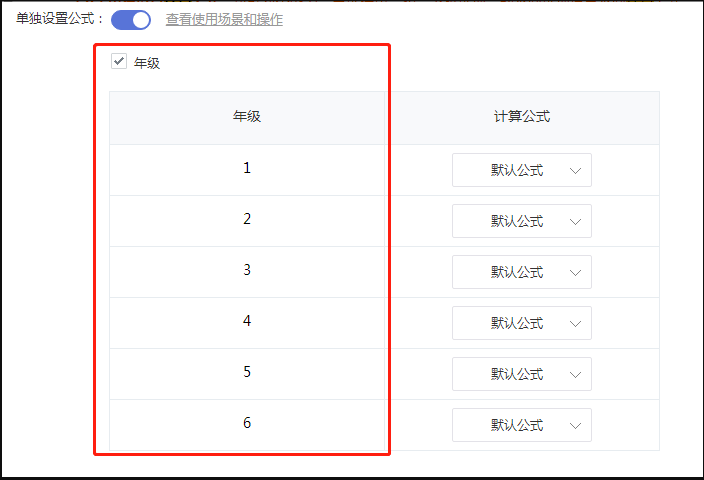Open formula dropdown for grade 2
The image size is (704, 480).
(522, 221)
